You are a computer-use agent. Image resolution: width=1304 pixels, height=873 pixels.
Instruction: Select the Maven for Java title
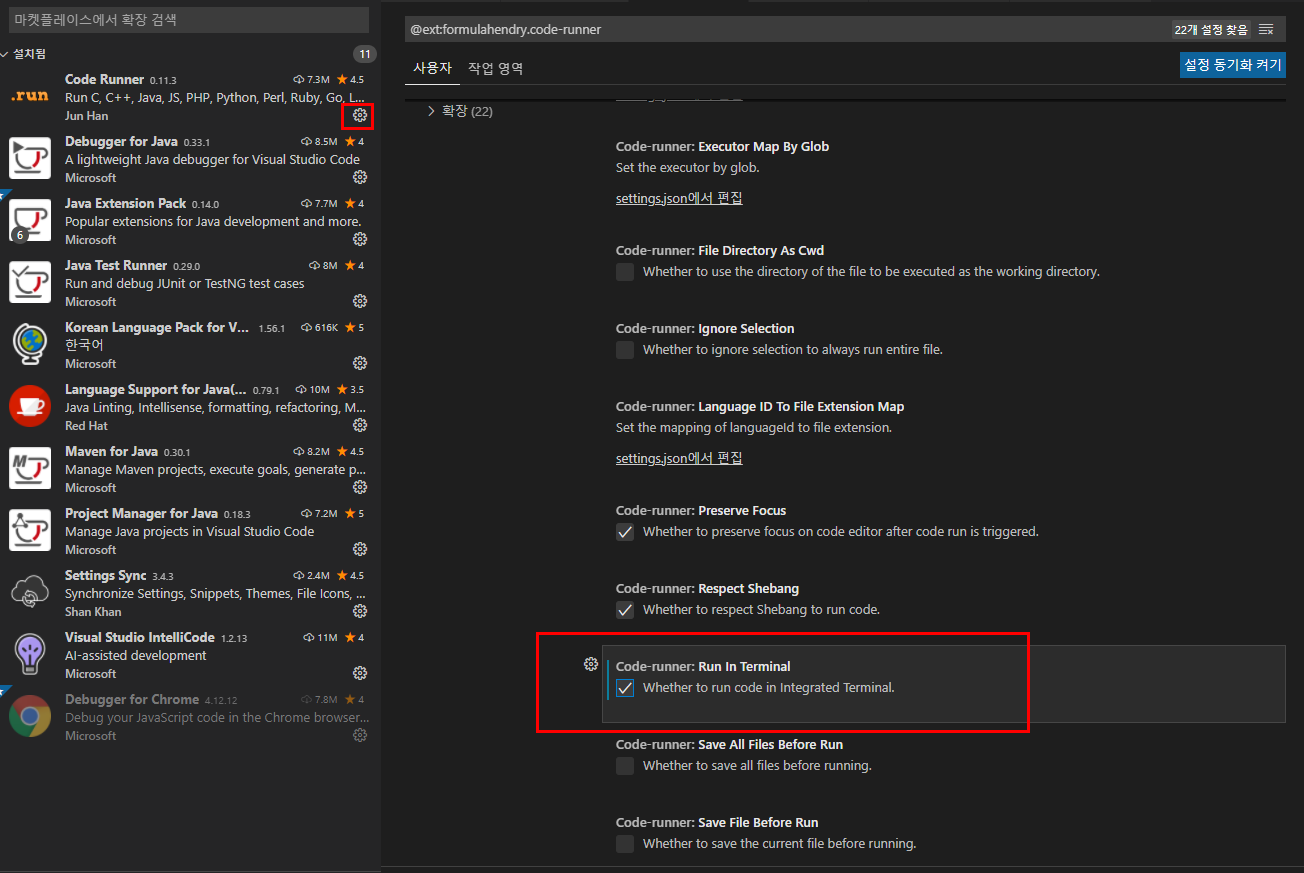click(111, 451)
